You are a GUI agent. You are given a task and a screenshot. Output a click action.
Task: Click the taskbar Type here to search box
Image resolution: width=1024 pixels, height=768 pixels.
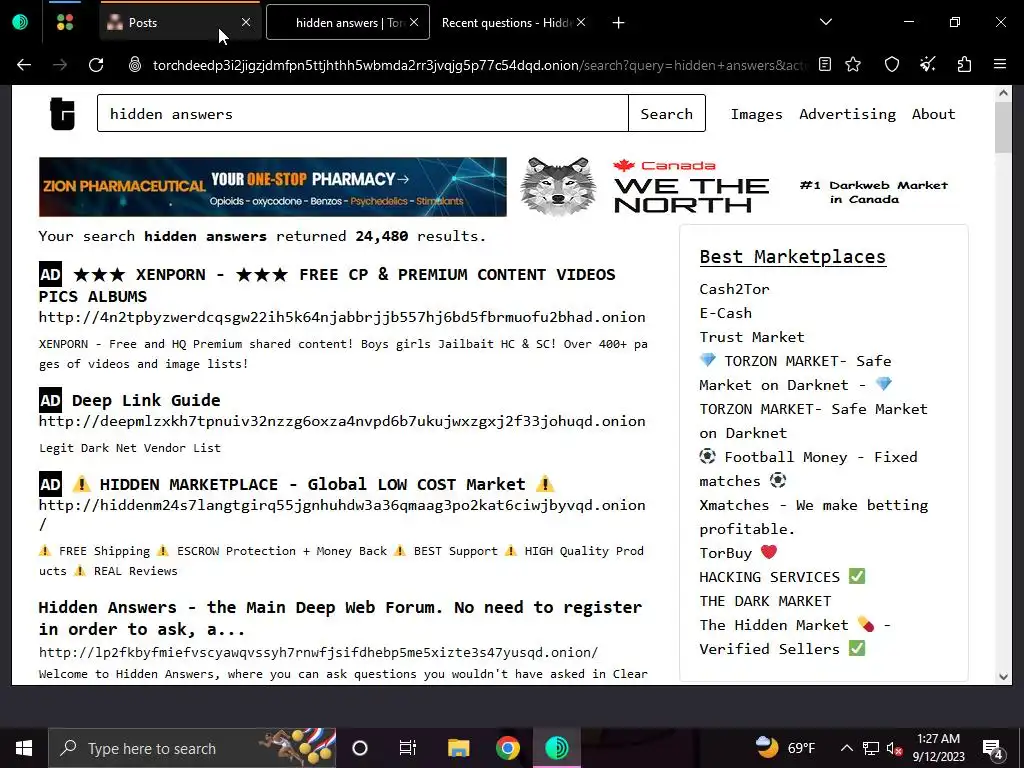(x=193, y=748)
